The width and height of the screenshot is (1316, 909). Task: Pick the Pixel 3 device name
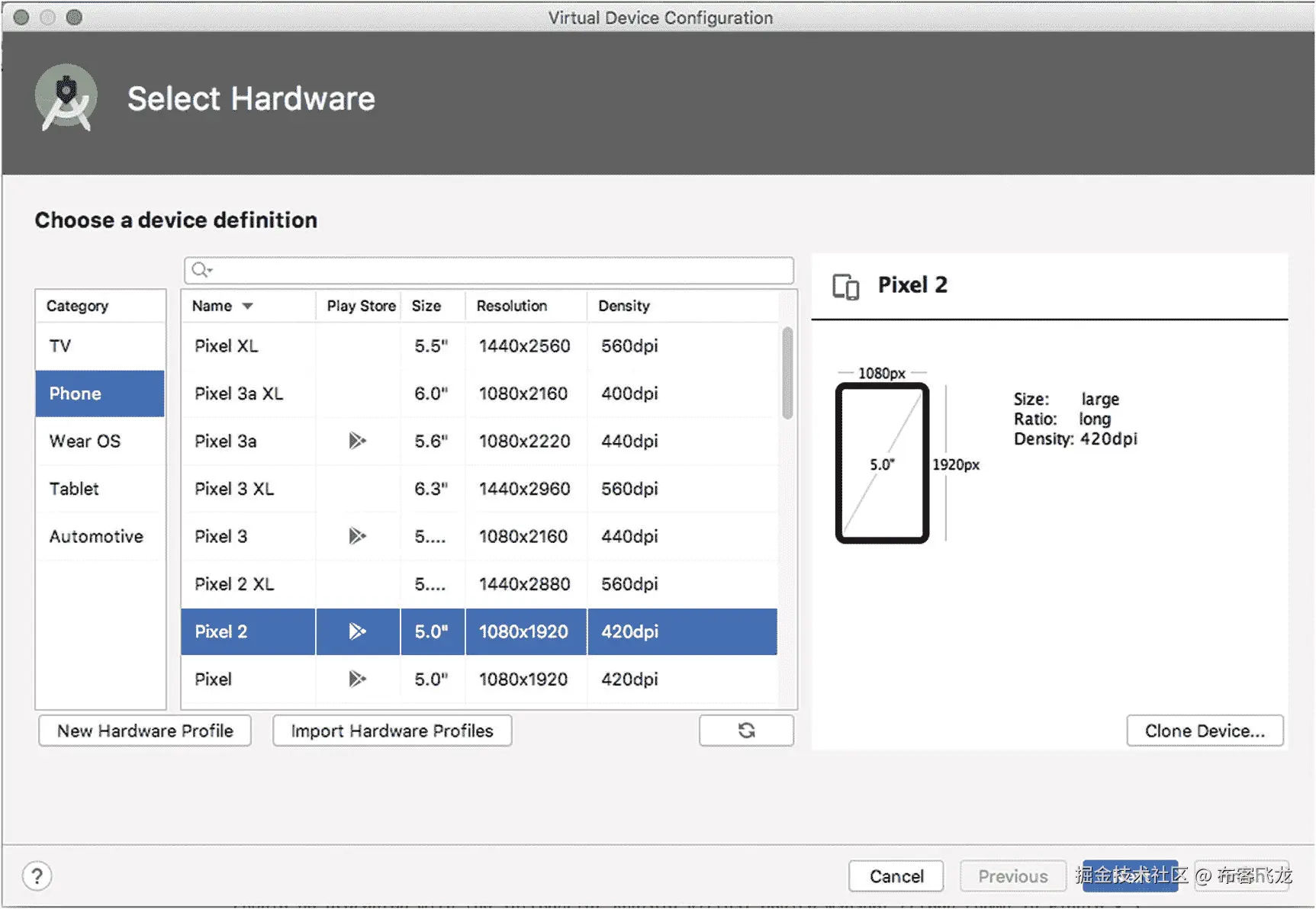tap(220, 536)
